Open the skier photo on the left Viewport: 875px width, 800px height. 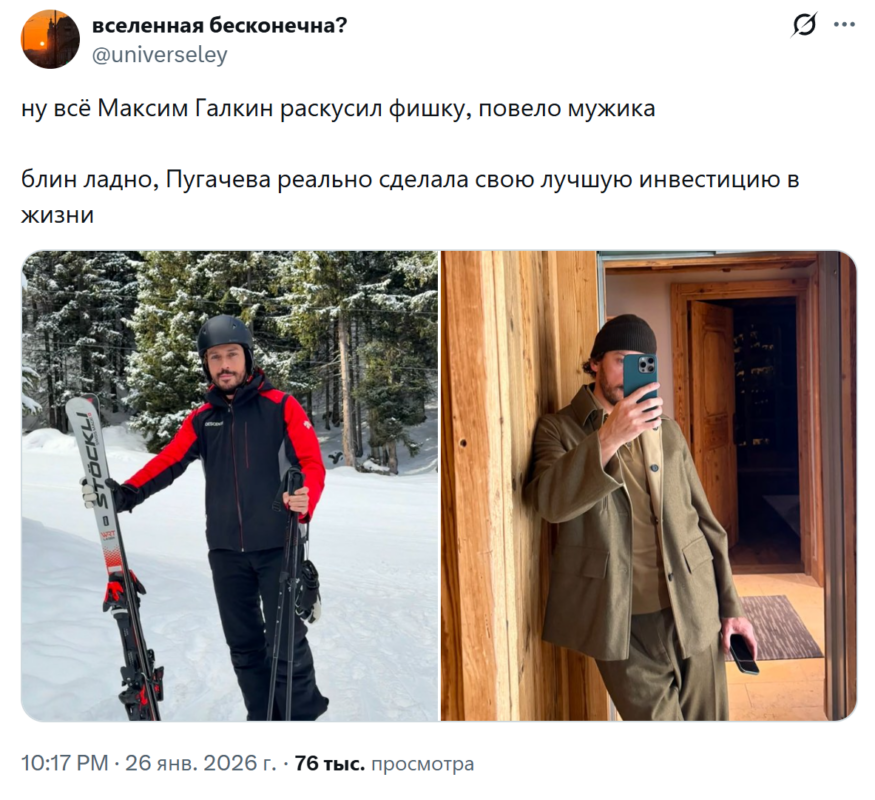point(230,485)
